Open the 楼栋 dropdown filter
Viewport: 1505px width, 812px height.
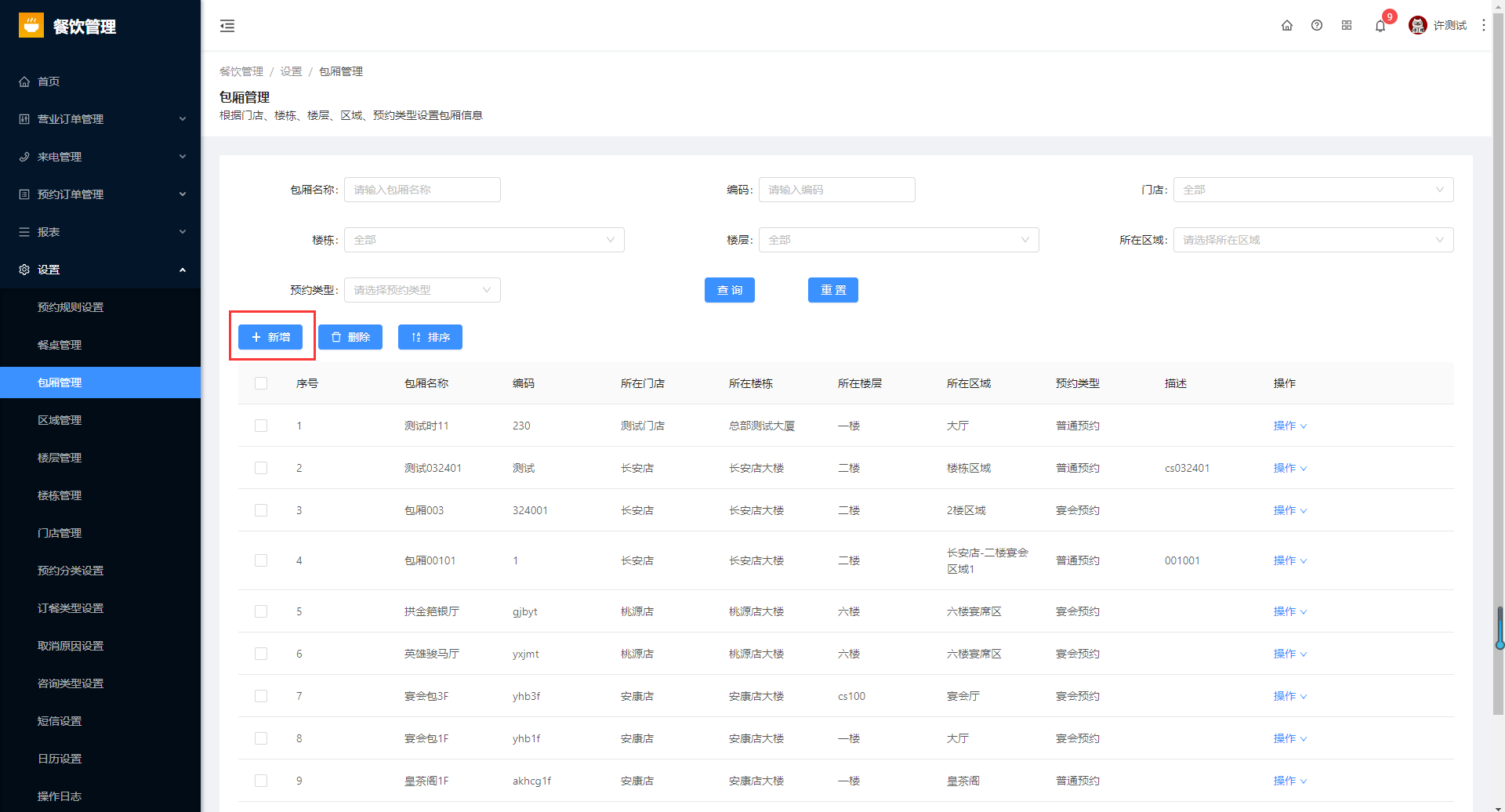(484, 240)
